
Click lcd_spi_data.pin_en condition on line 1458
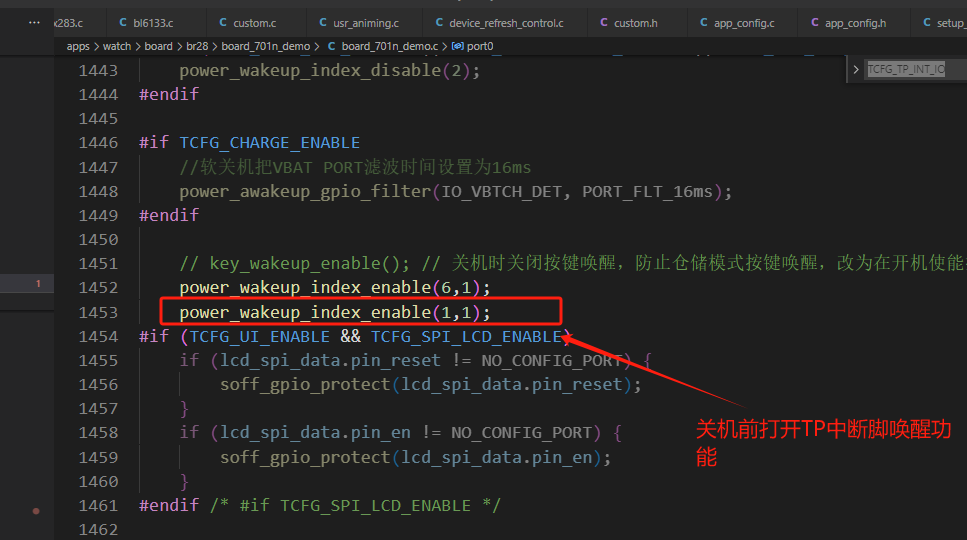click(315, 433)
